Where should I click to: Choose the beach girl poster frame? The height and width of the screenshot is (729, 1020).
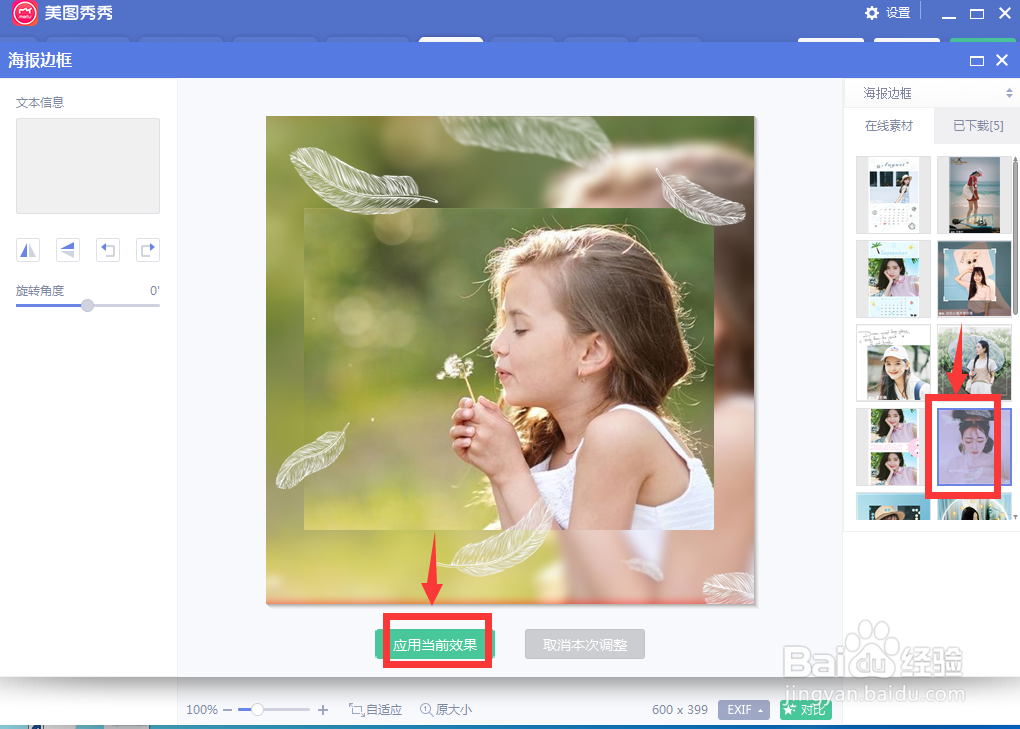coord(974,195)
